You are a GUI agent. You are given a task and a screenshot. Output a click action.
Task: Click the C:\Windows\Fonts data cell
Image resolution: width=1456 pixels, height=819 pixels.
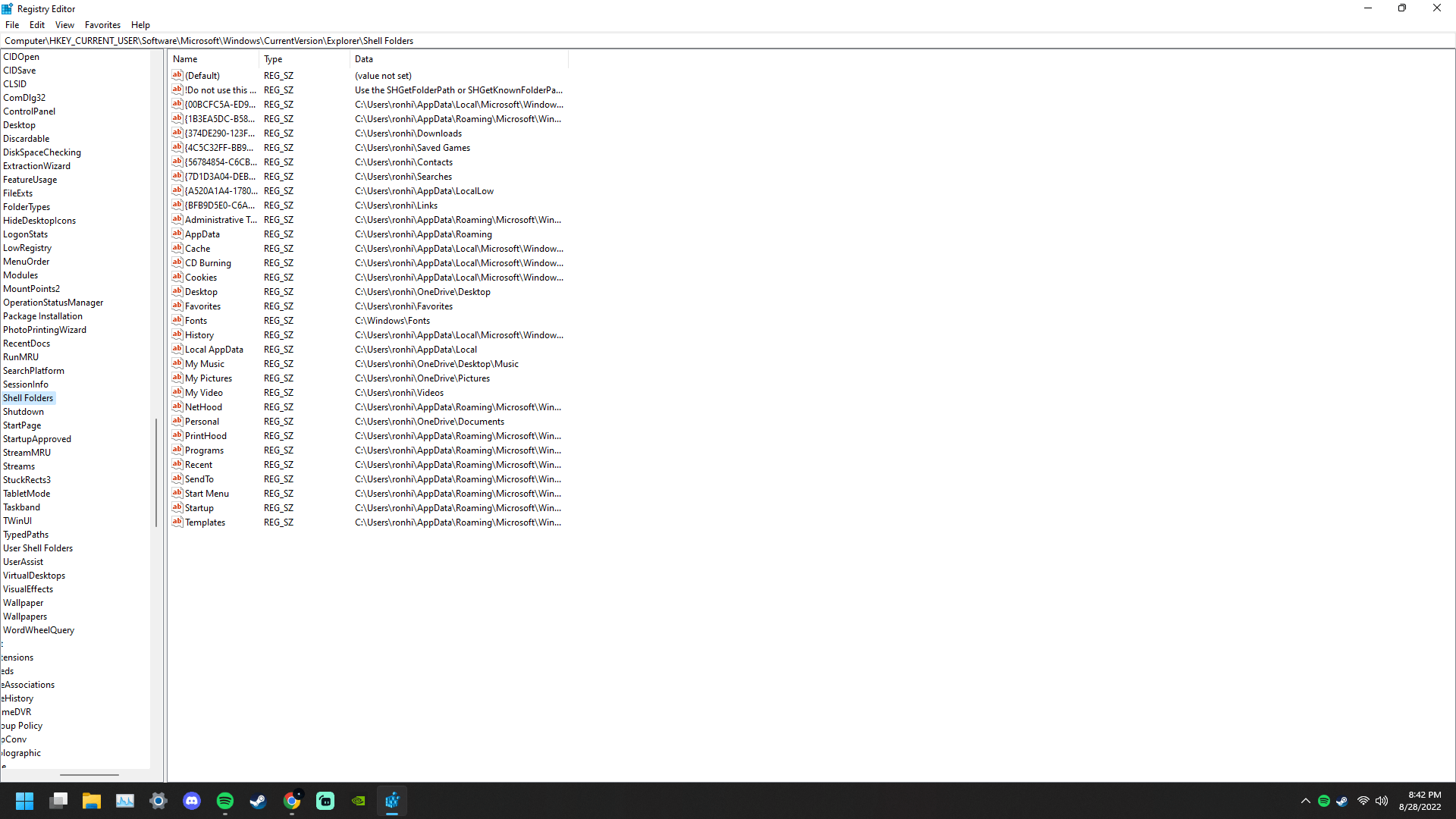[392, 321]
